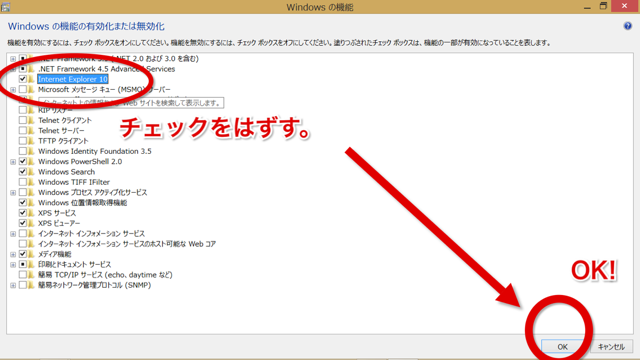Select the Windows TIFF IFilter label
The image size is (640, 360).
[x=74, y=182]
